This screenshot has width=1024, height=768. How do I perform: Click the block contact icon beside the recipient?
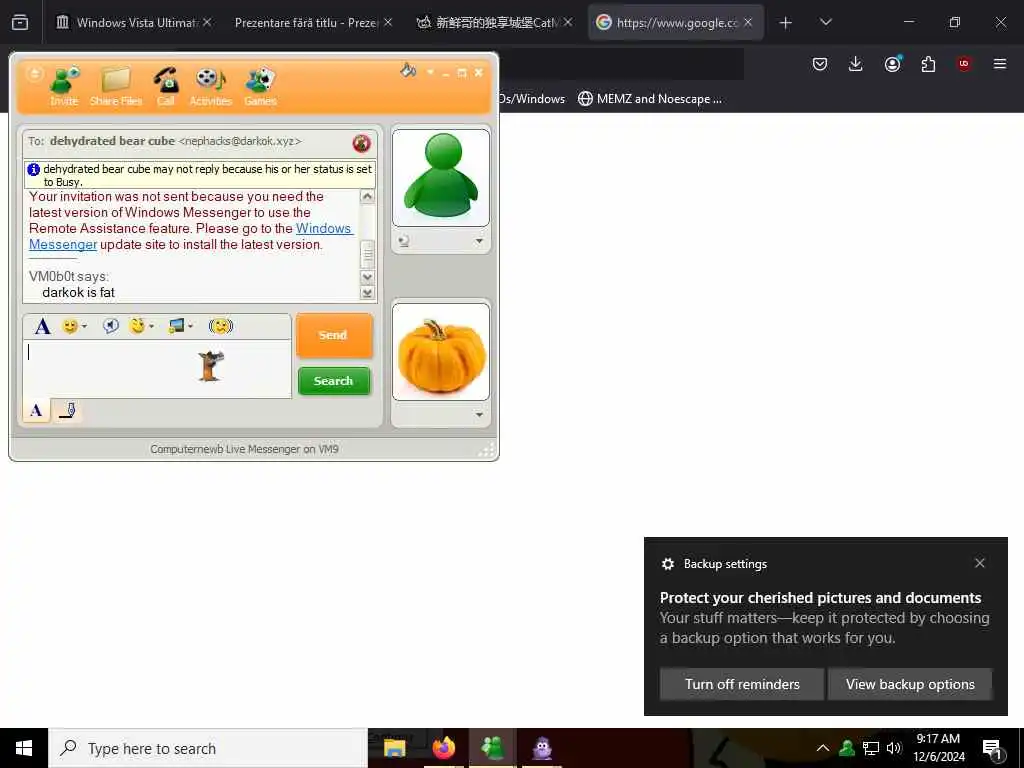point(361,142)
